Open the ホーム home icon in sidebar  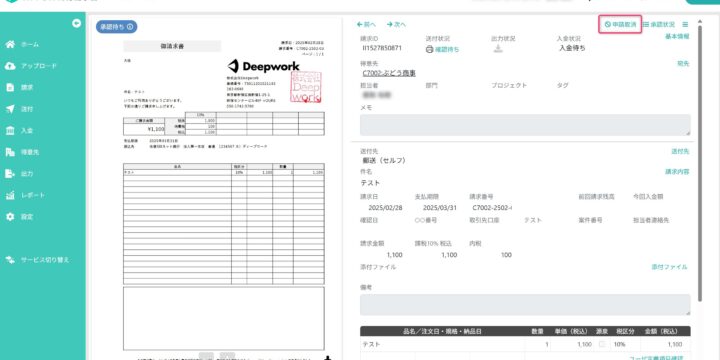[10, 45]
